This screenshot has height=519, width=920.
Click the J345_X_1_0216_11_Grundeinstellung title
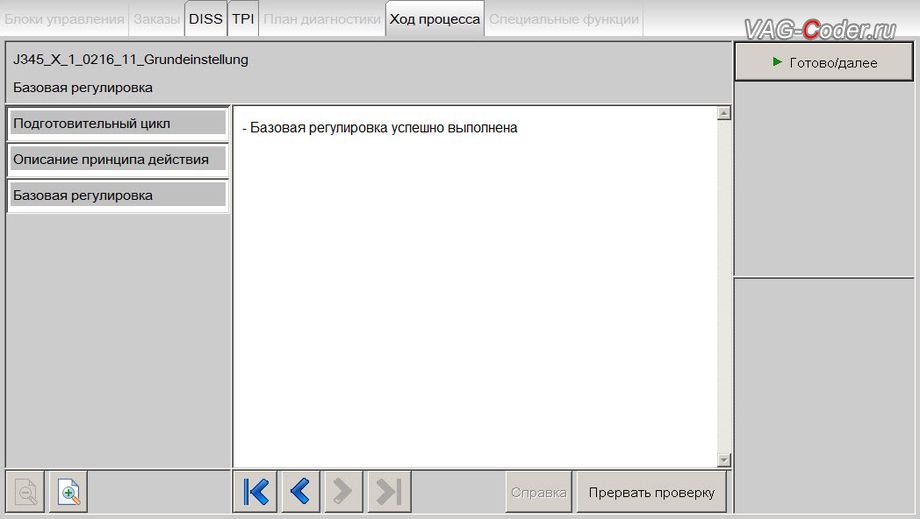coord(130,59)
